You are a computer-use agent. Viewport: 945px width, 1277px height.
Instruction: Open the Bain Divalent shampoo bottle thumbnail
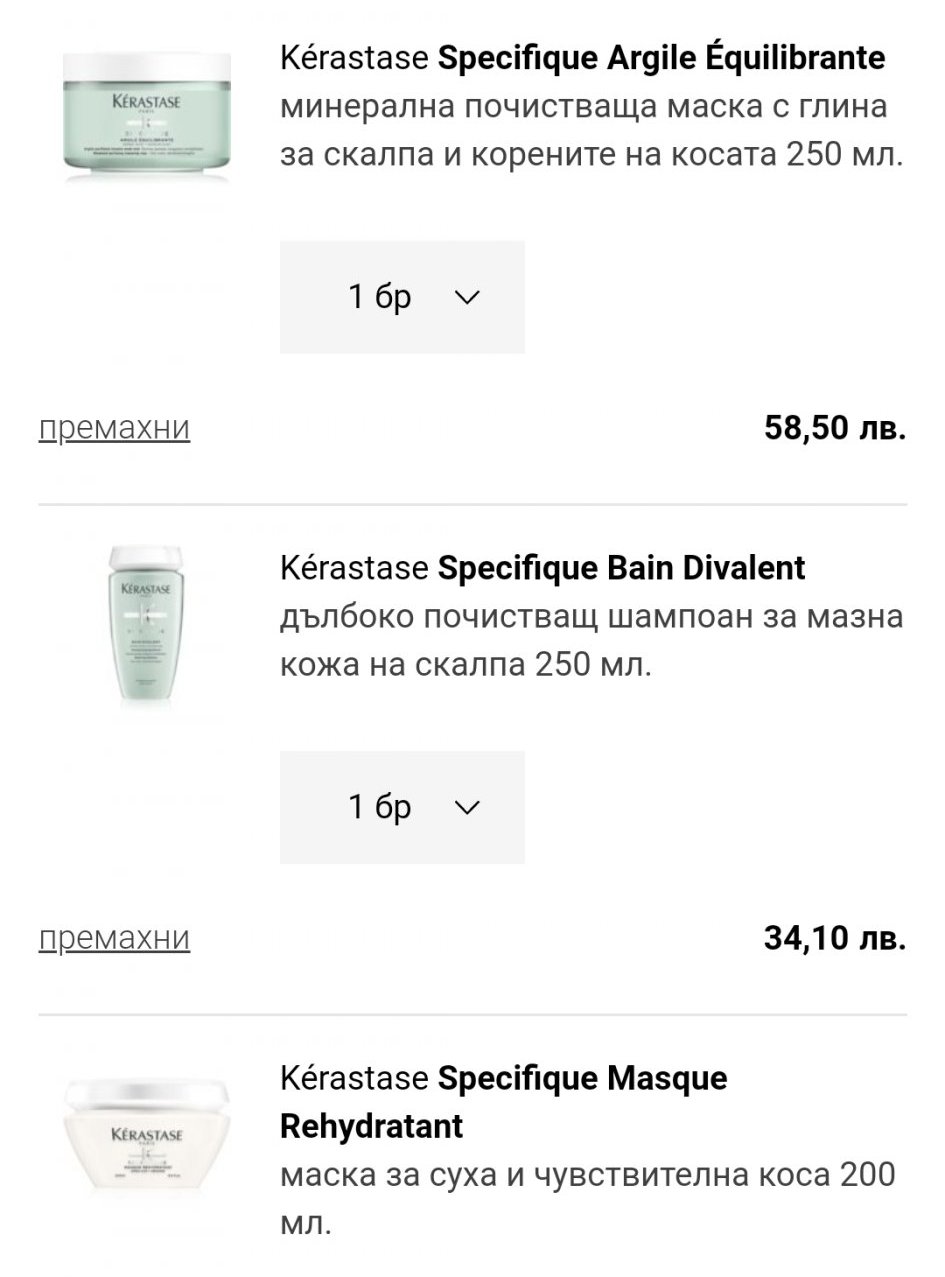(146, 627)
